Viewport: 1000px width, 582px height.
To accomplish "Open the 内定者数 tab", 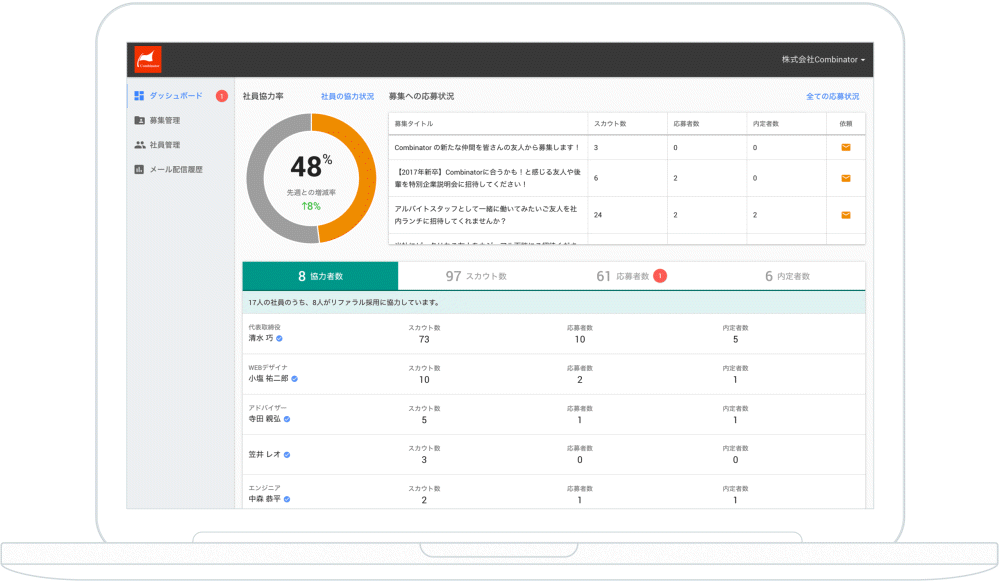I will [787, 276].
